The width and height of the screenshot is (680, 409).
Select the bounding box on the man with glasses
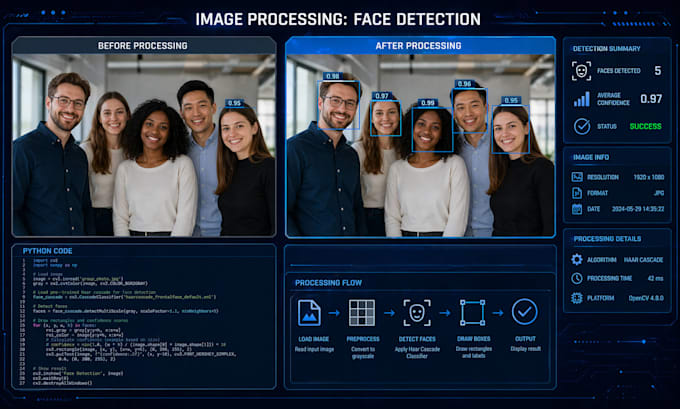339,105
